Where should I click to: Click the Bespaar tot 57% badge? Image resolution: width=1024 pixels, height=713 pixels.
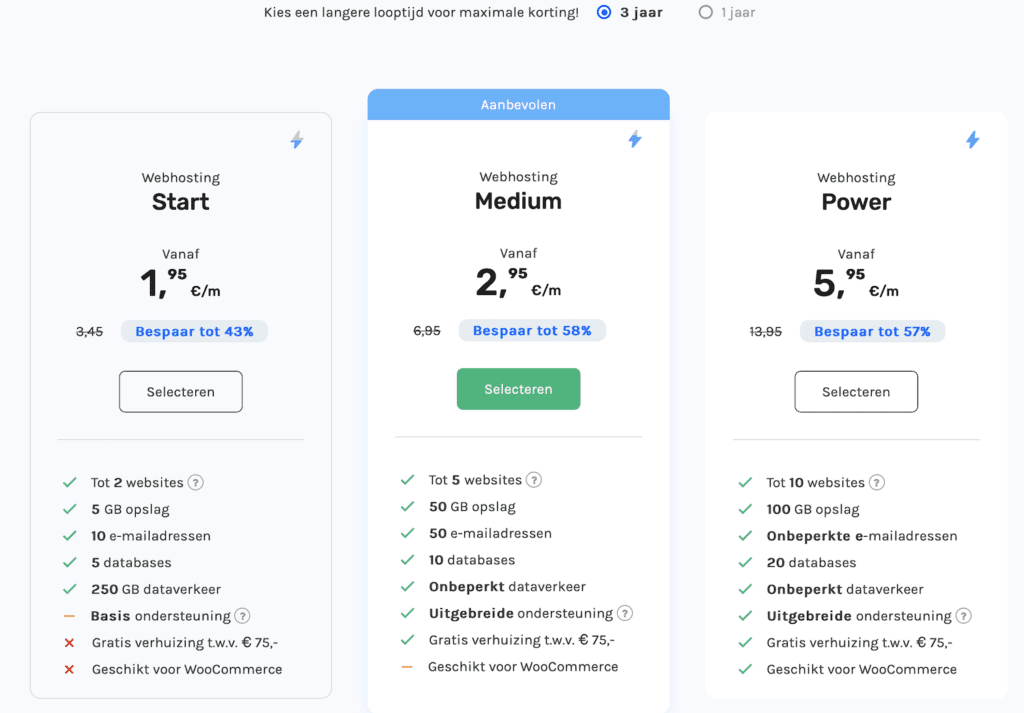click(872, 331)
